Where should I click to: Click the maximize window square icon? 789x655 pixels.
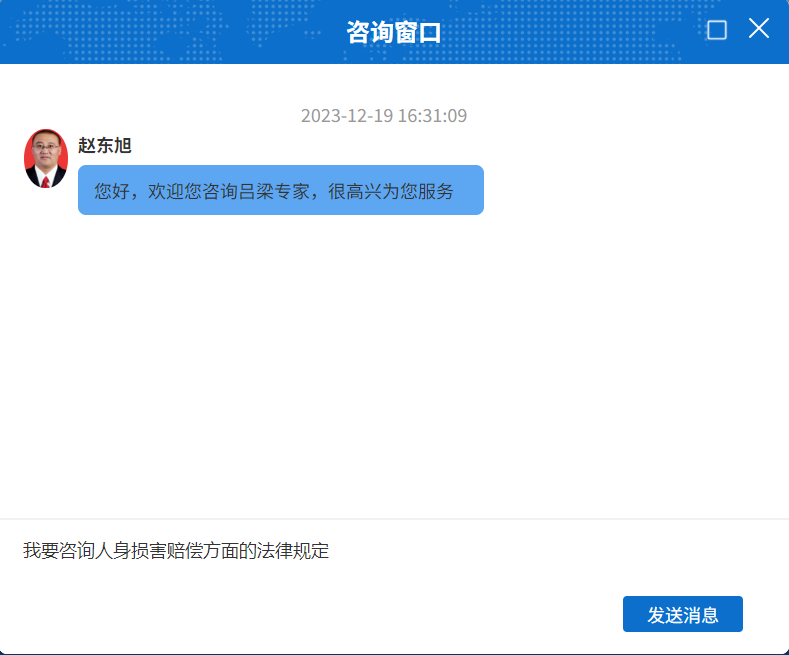pos(716,30)
